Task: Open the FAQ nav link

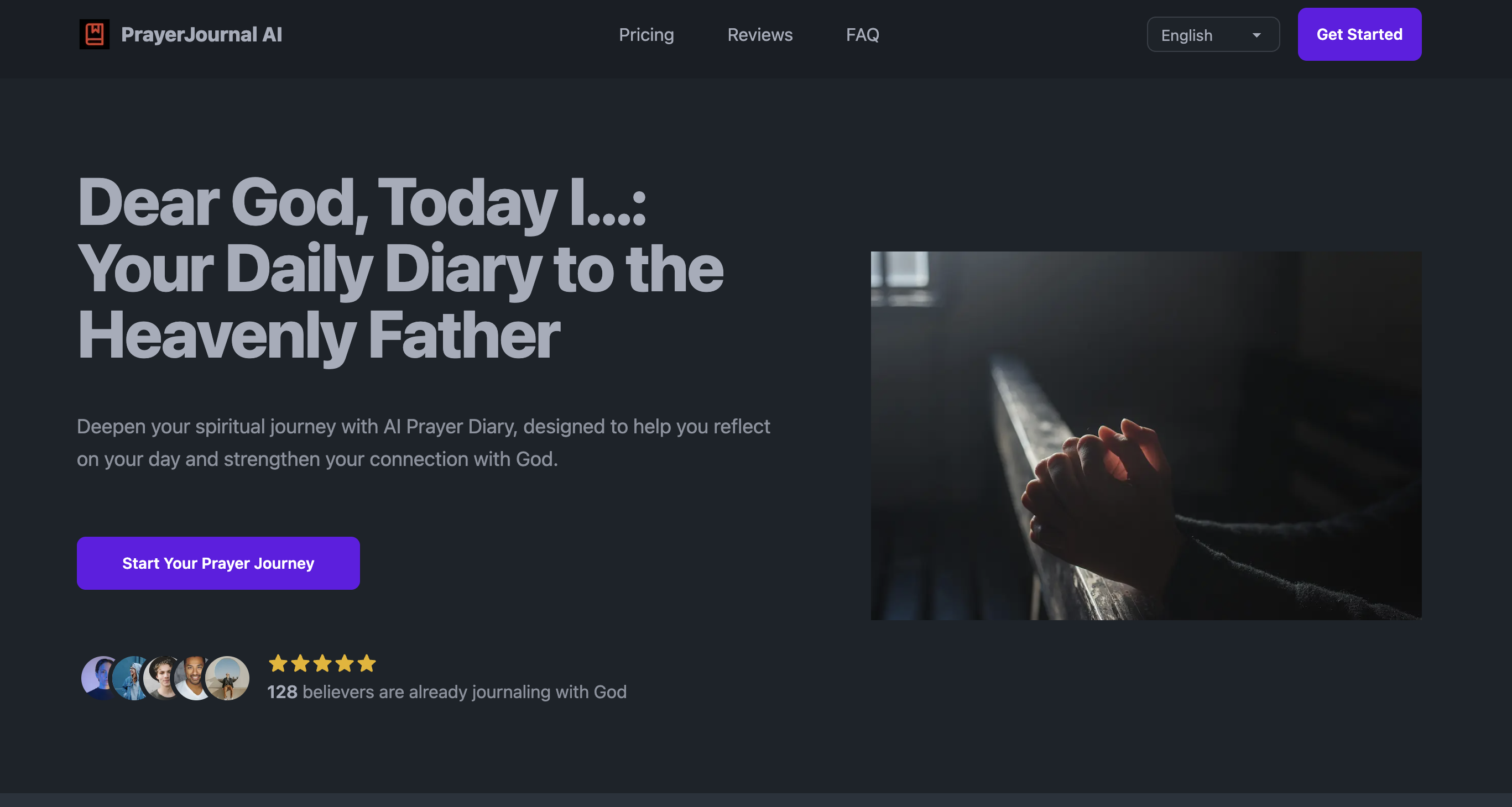Action: (x=862, y=35)
